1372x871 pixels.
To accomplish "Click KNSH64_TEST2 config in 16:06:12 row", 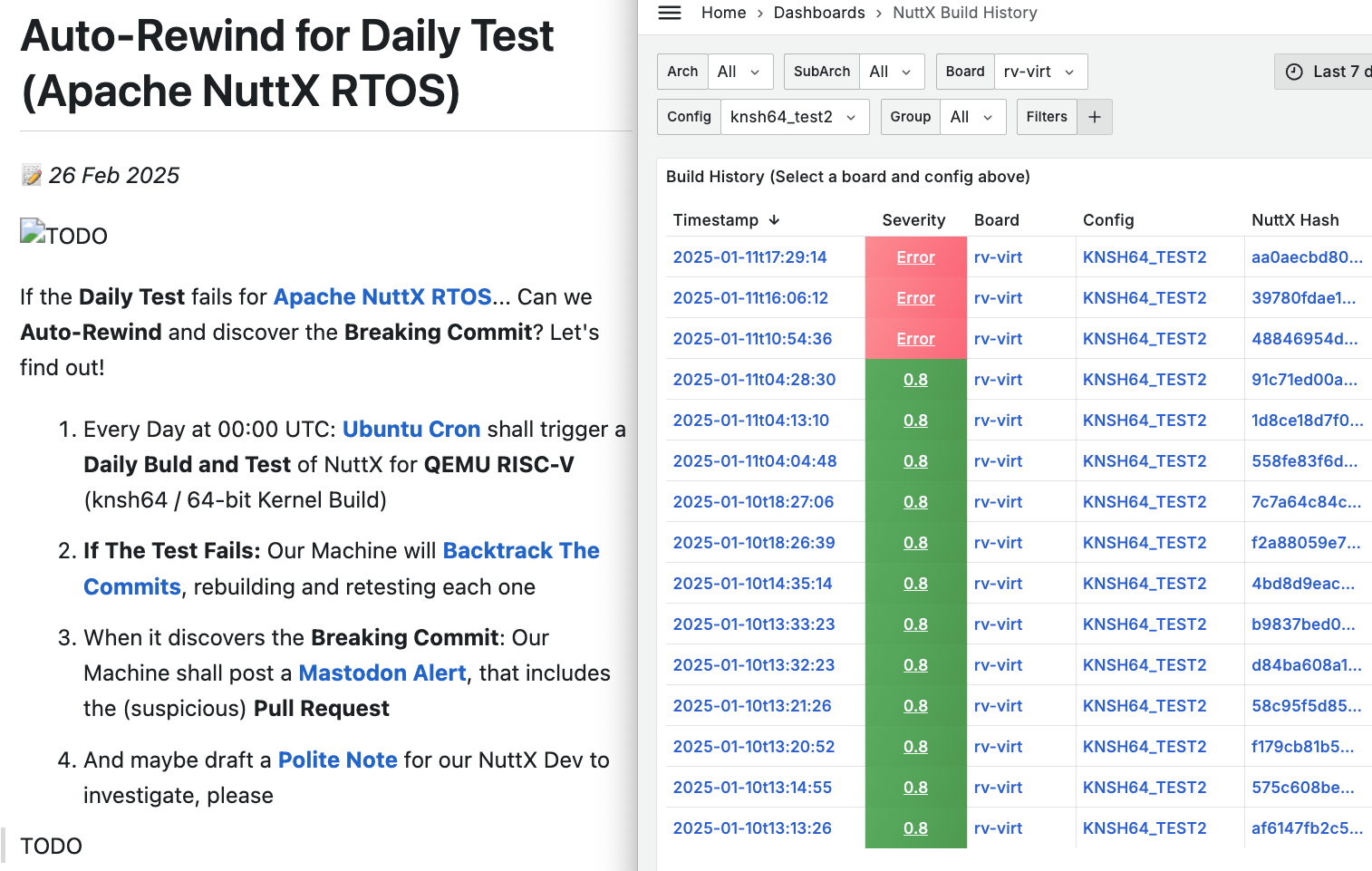I will point(1145,298).
